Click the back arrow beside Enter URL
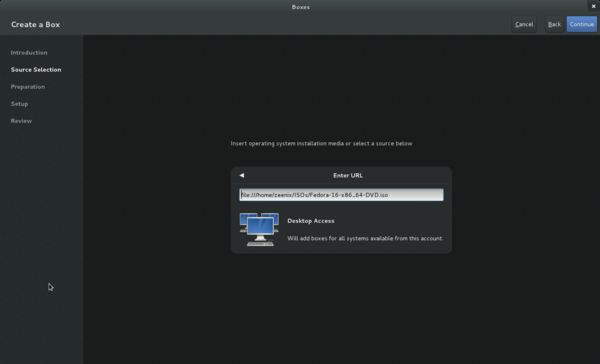This screenshot has height=364, width=600. click(x=242, y=175)
